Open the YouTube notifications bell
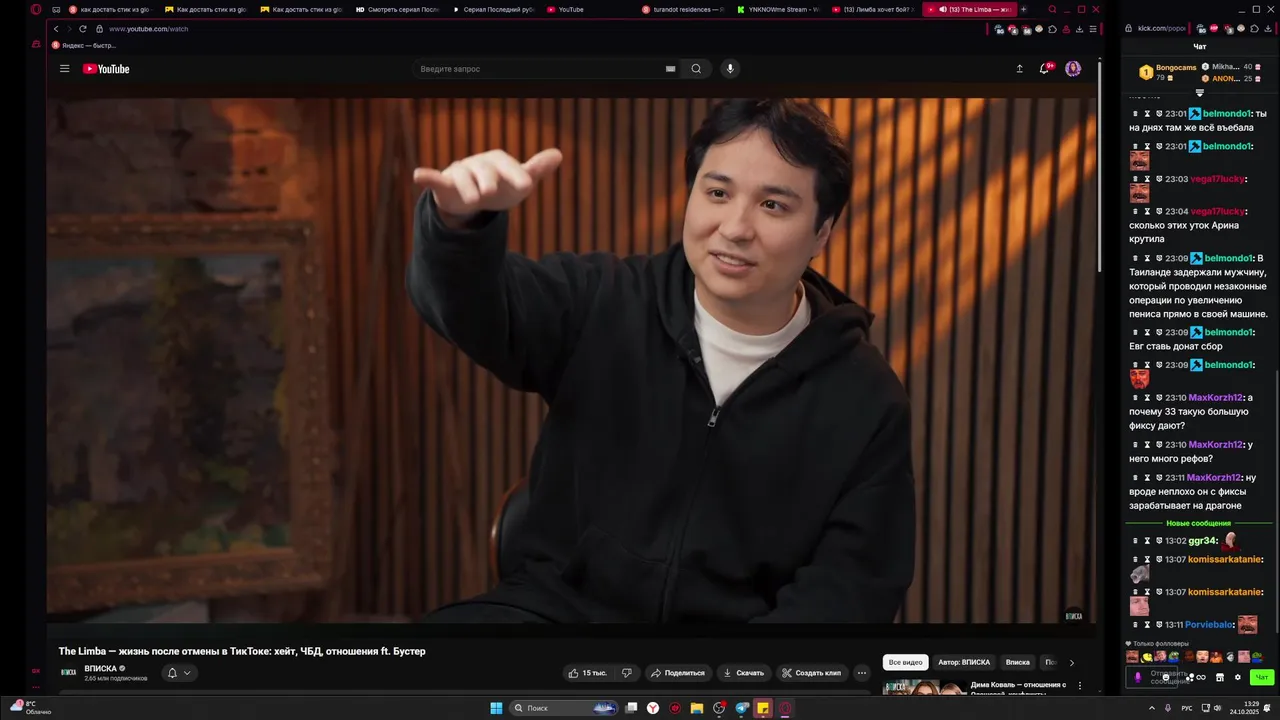The height and width of the screenshot is (720, 1280). [1044, 69]
